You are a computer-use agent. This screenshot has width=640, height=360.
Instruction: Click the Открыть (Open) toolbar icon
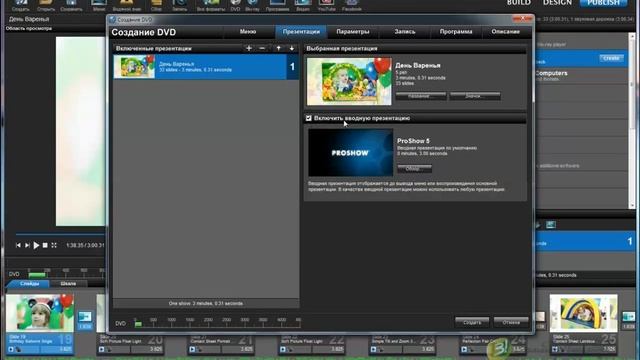click(x=46, y=5)
